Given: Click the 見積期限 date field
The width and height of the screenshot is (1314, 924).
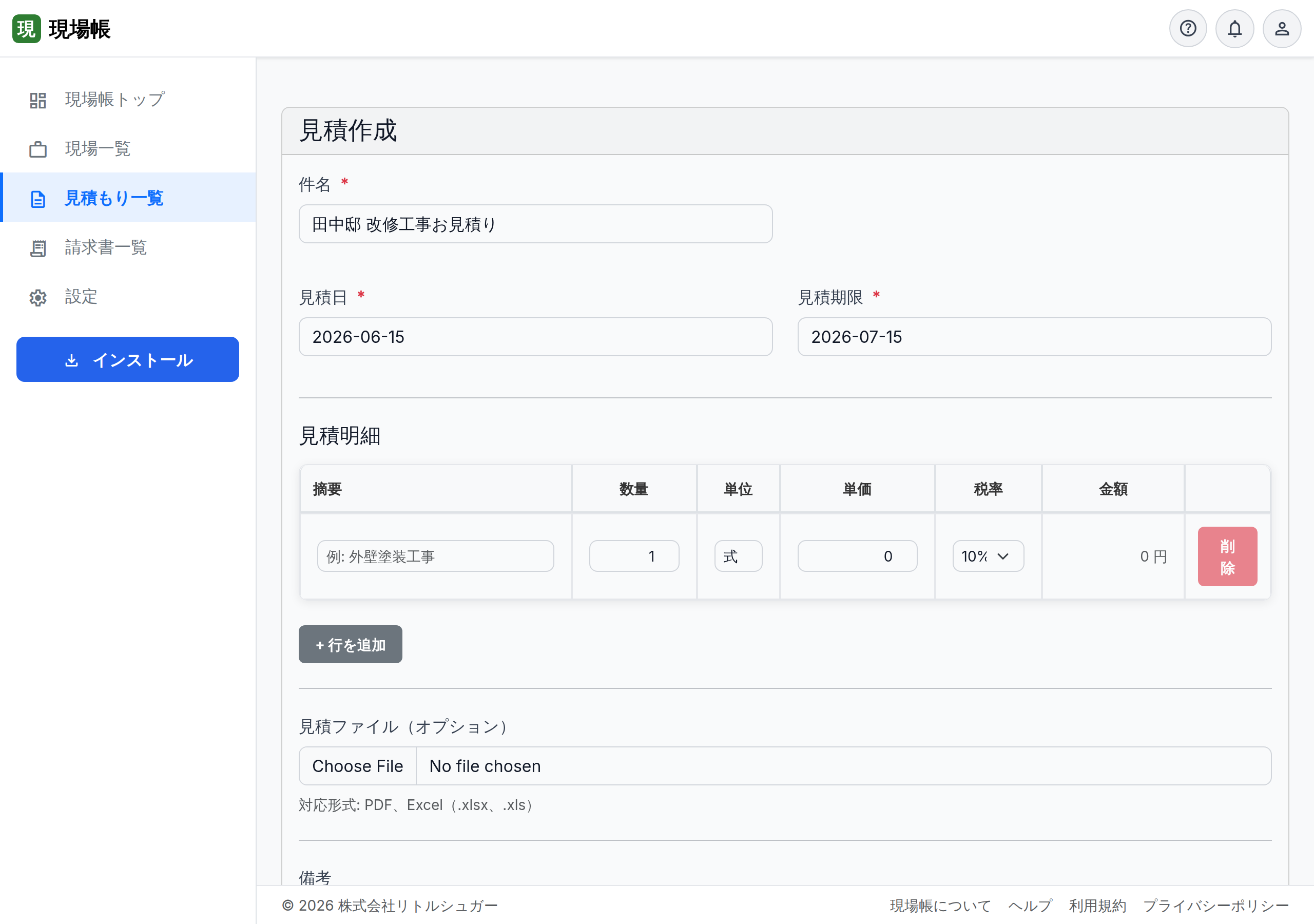Looking at the screenshot, I should 1035,337.
